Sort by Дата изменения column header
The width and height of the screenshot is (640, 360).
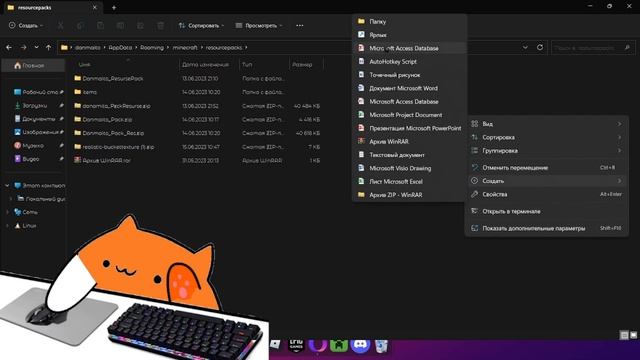[205, 64]
